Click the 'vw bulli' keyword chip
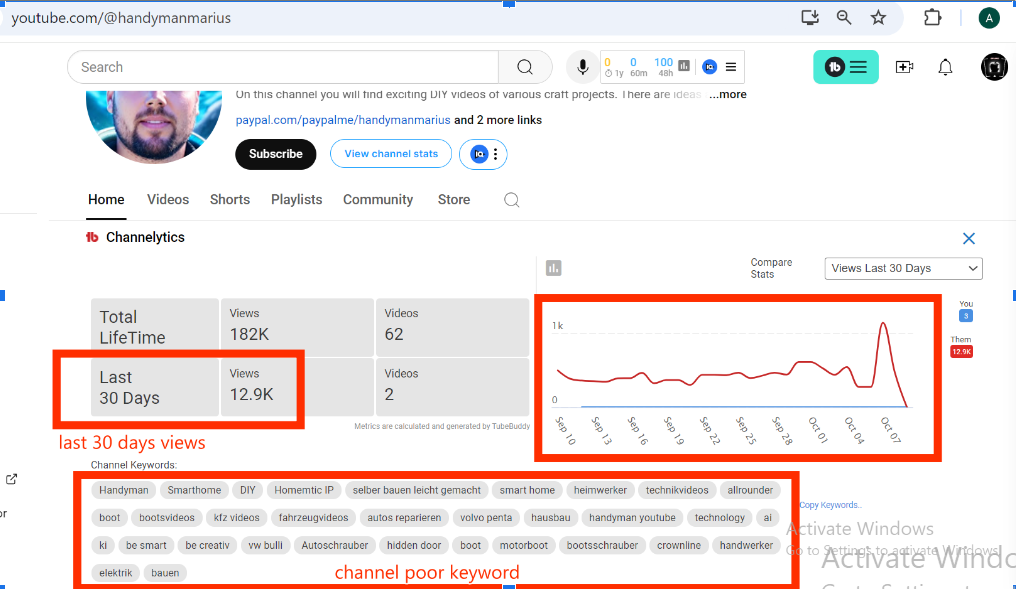This screenshot has height=589, width=1016. tap(266, 546)
